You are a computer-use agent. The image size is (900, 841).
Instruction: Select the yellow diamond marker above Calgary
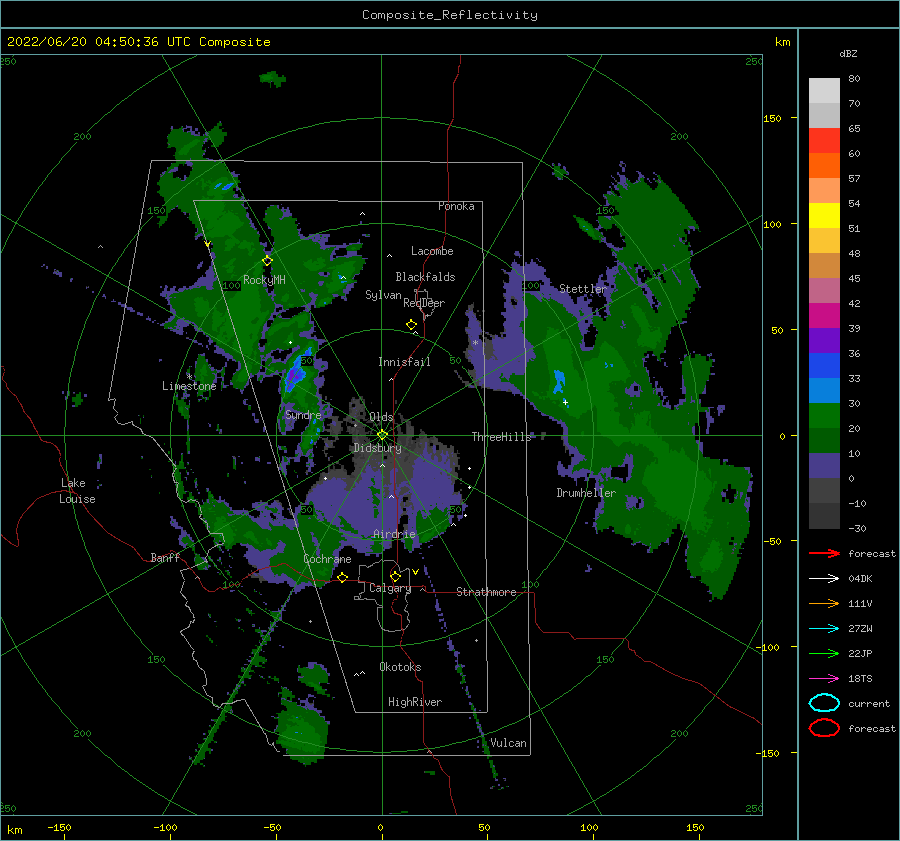pos(395,576)
